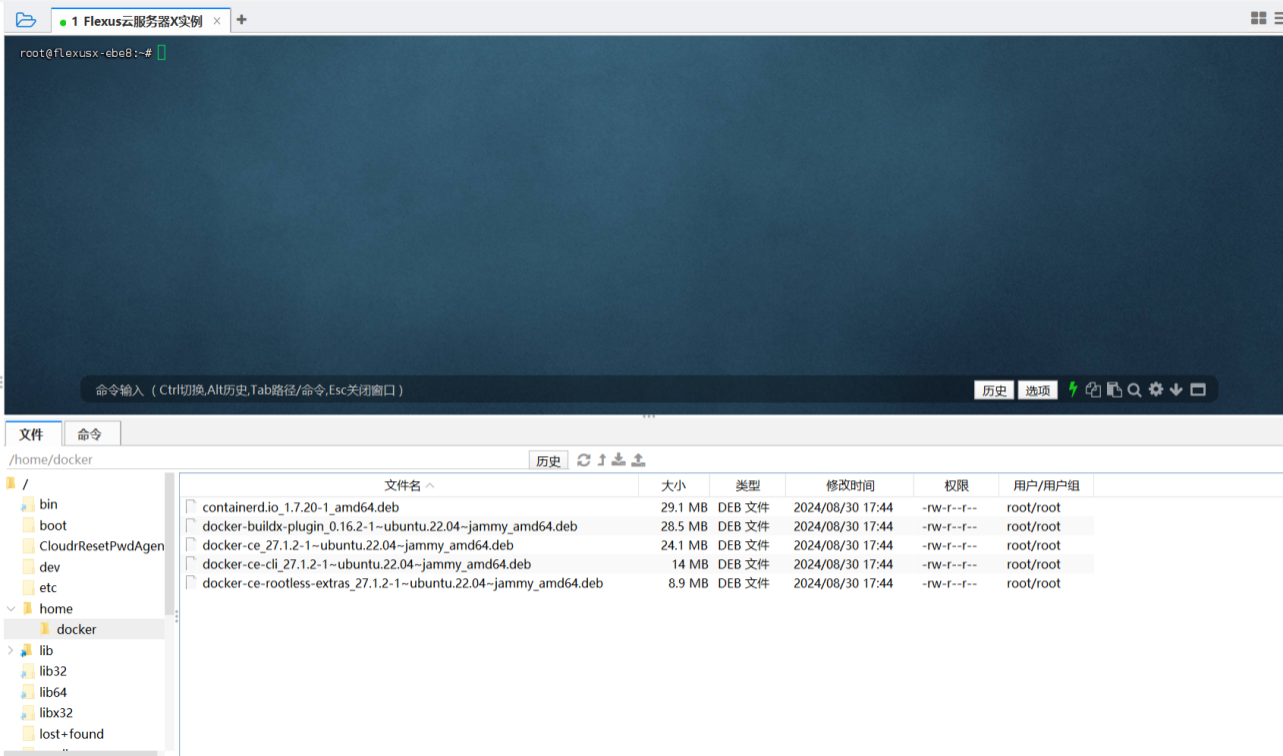Select the docker subfolder in tree

[76, 629]
